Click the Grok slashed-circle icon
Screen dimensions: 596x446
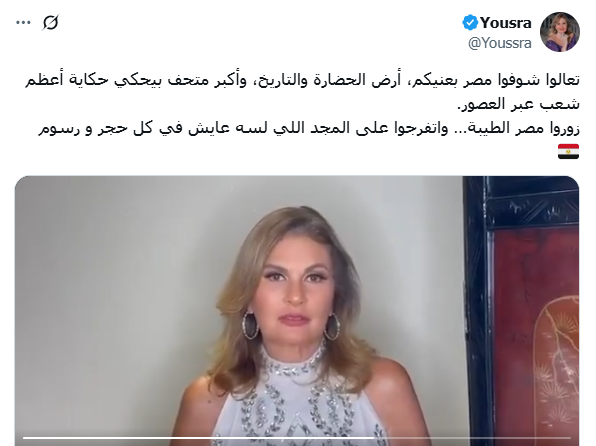pyautogui.click(x=51, y=22)
